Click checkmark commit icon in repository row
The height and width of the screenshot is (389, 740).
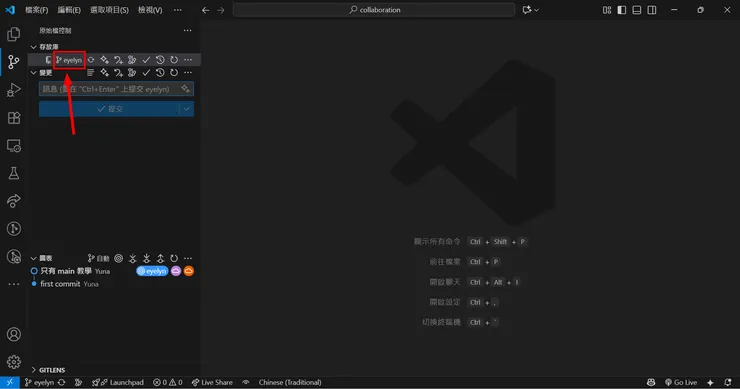[x=146, y=60]
